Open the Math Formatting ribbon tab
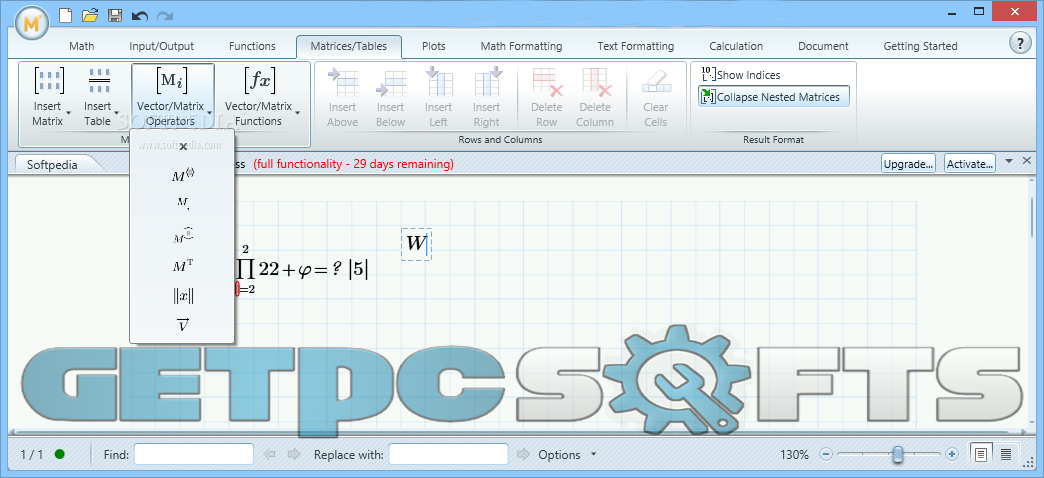Viewport: 1044px width, 478px height. (x=521, y=46)
